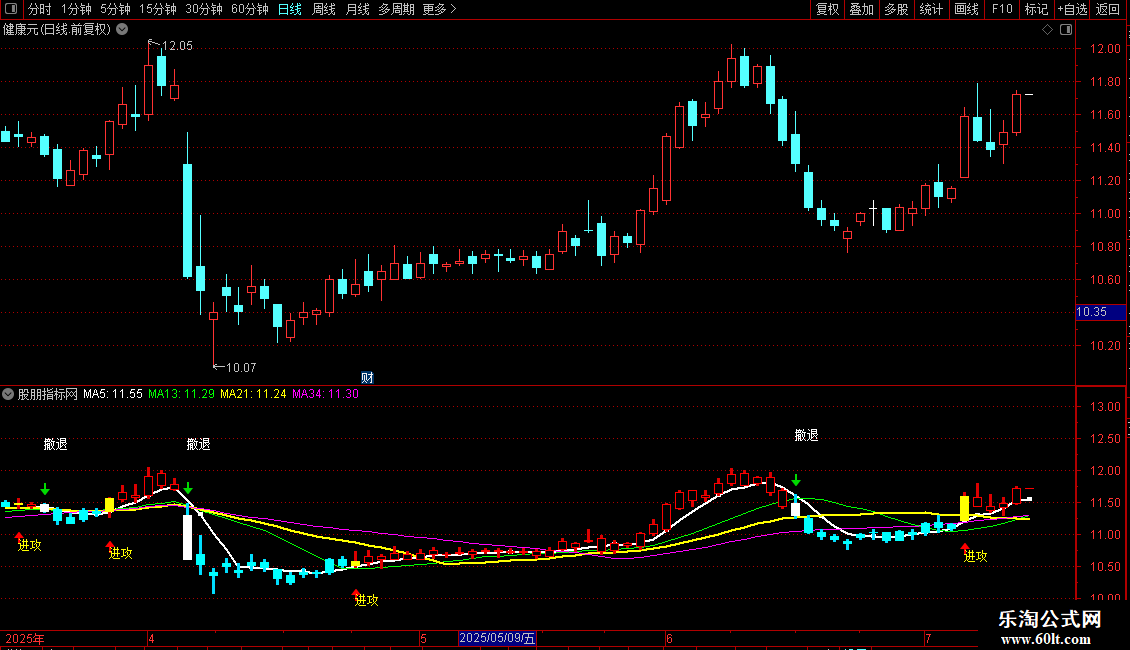Click the red up arrow above the lowest 进攻 label

355,592
